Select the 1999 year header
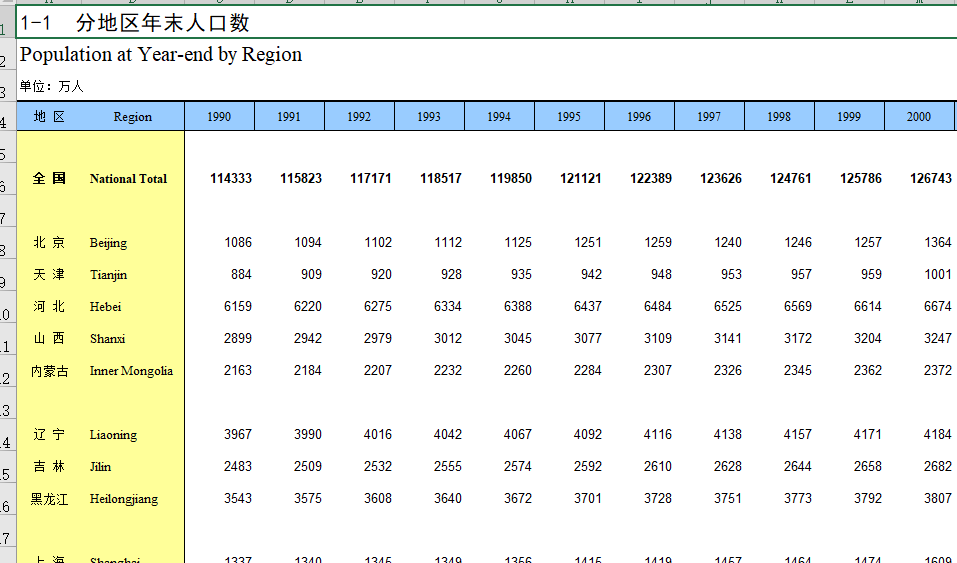 (849, 117)
